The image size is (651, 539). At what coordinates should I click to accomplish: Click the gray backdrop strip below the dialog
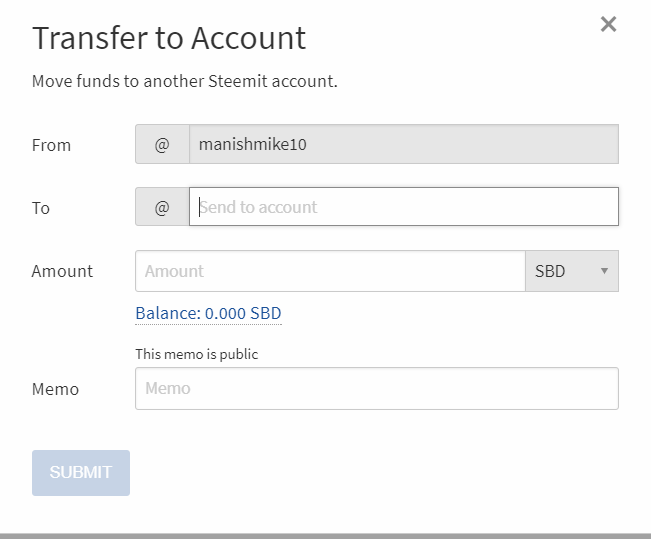(x=325, y=535)
